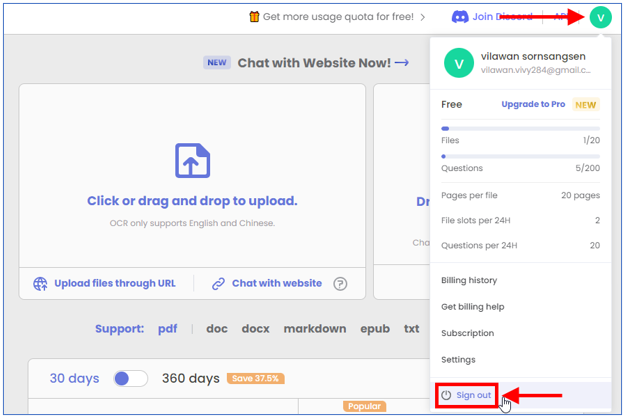The image size is (625, 420).
Task: Click the Files usage progress bar
Action: click(x=521, y=129)
